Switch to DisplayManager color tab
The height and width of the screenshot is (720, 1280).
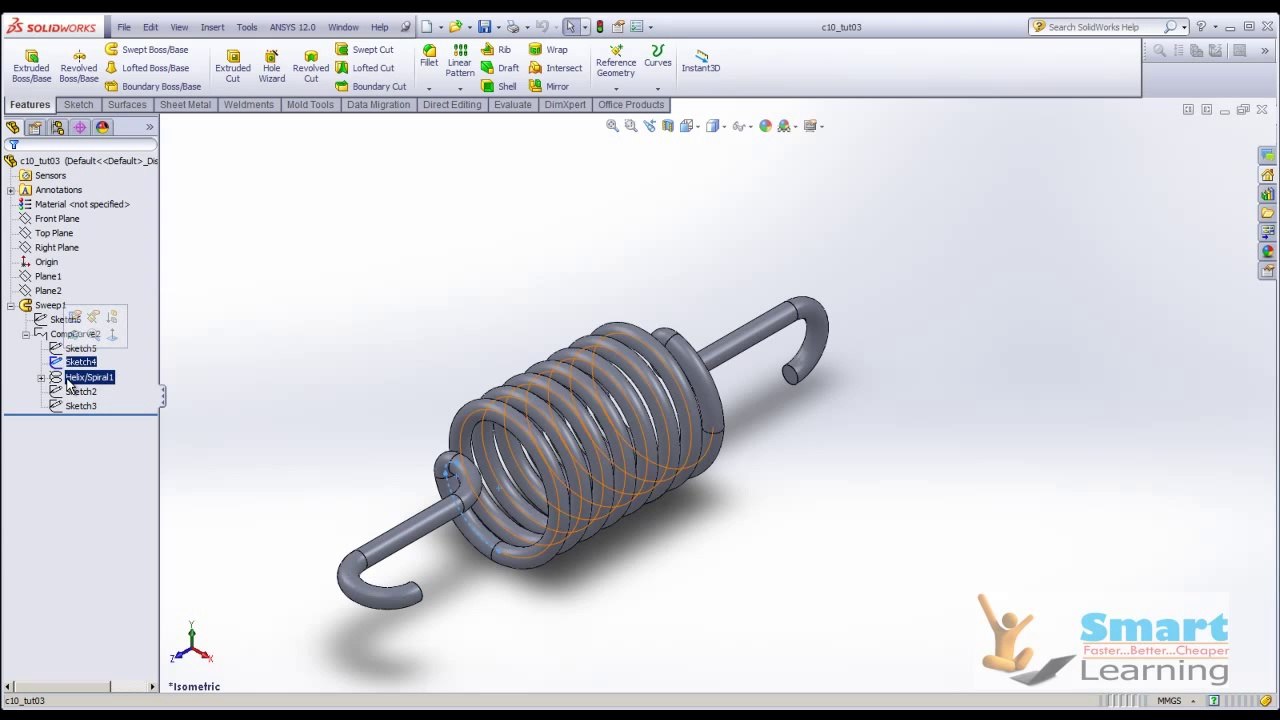click(102, 127)
